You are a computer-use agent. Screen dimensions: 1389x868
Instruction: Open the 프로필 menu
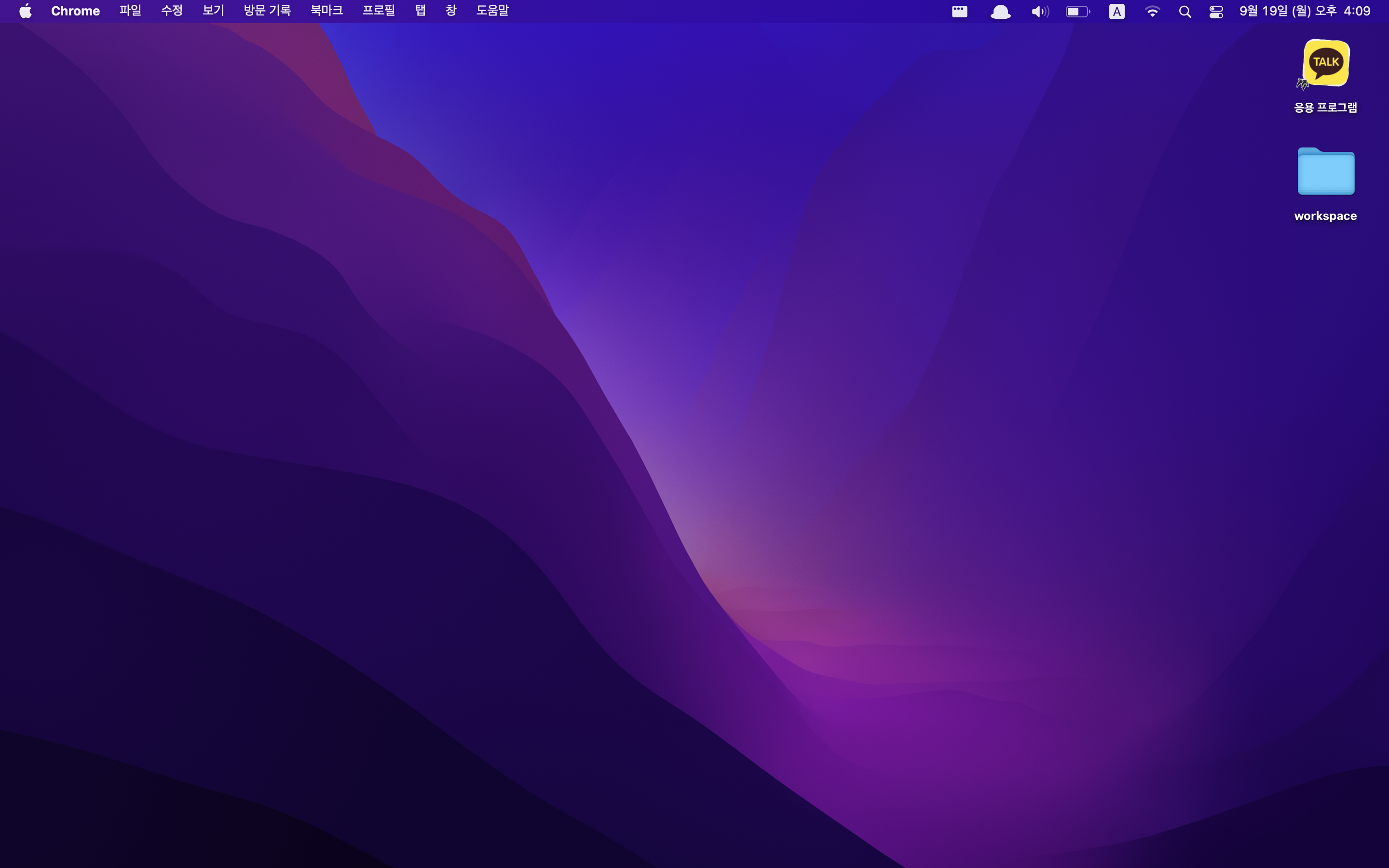coord(378,11)
